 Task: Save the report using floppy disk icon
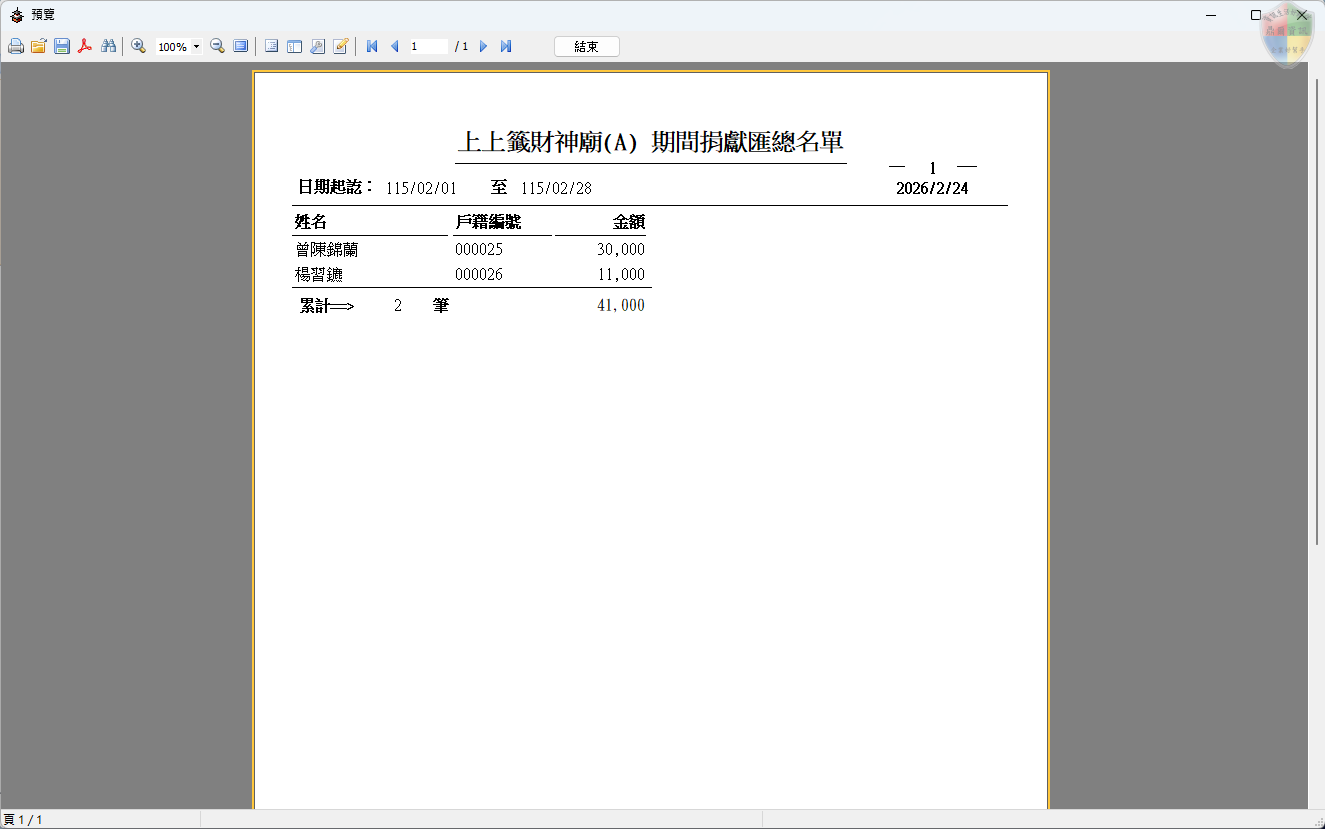pyautogui.click(x=62, y=47)
